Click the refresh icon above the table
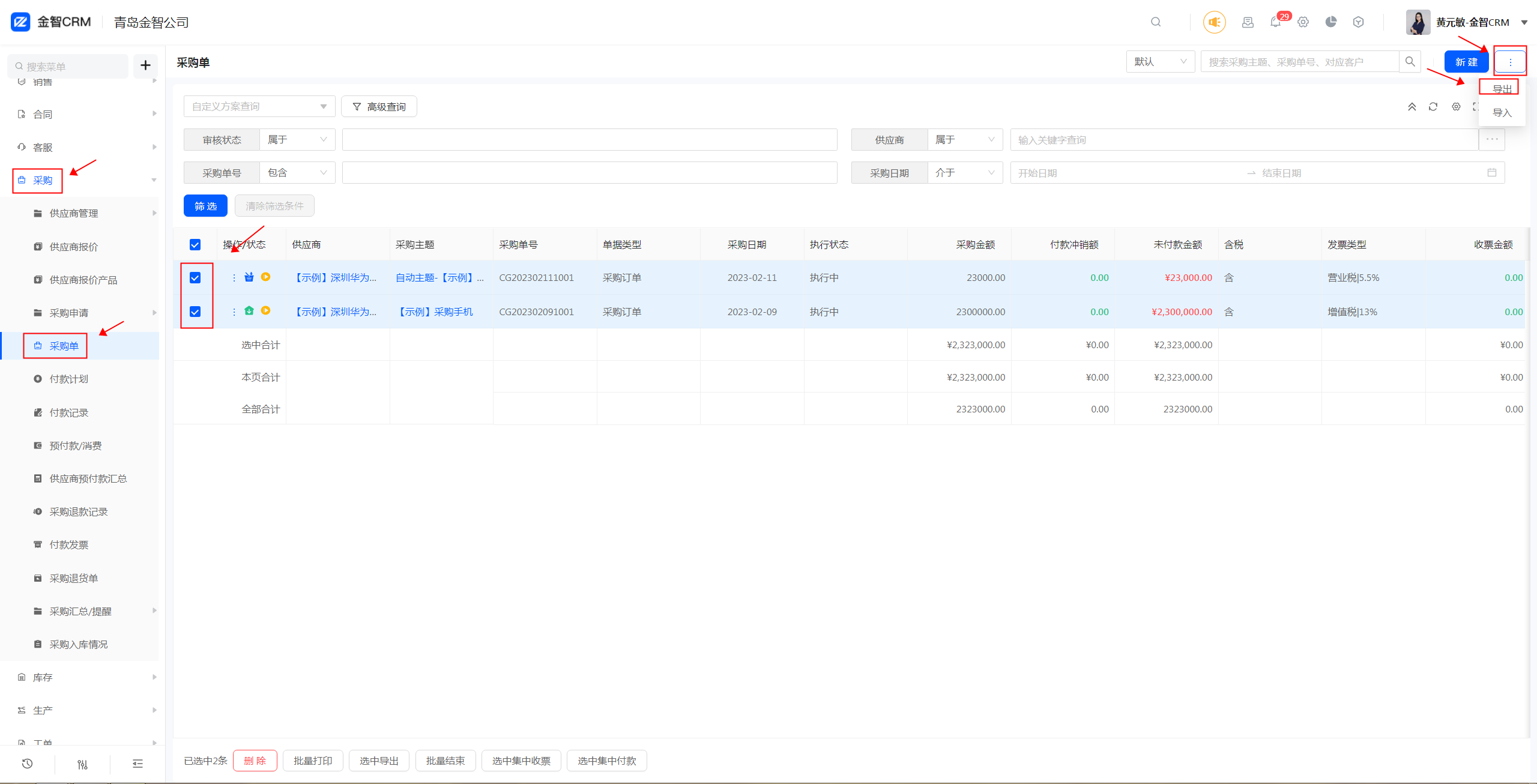This screenshot has height=784, width=1537. (1433, 107)
